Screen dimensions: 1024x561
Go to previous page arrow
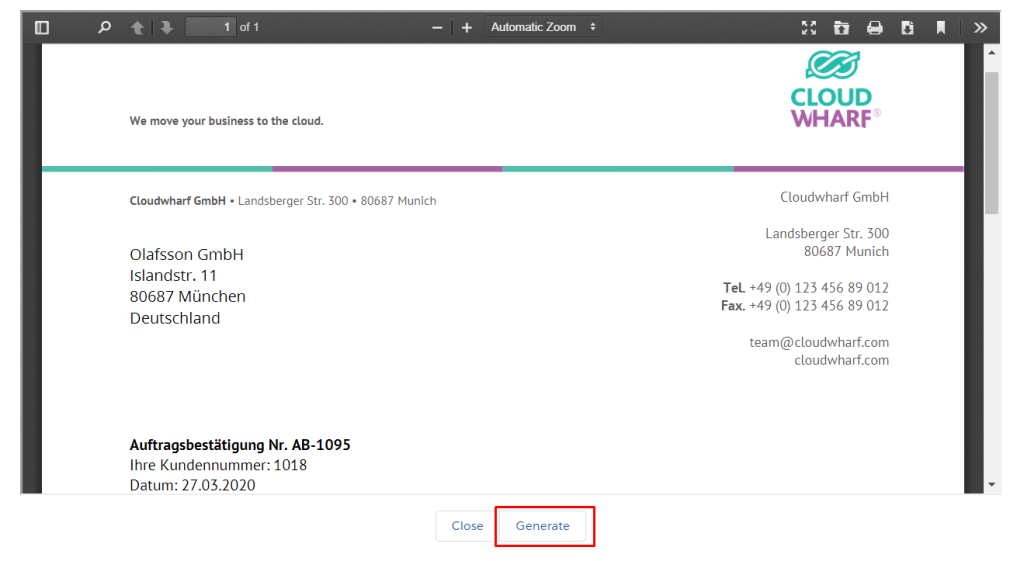click(x=137, y=28)
